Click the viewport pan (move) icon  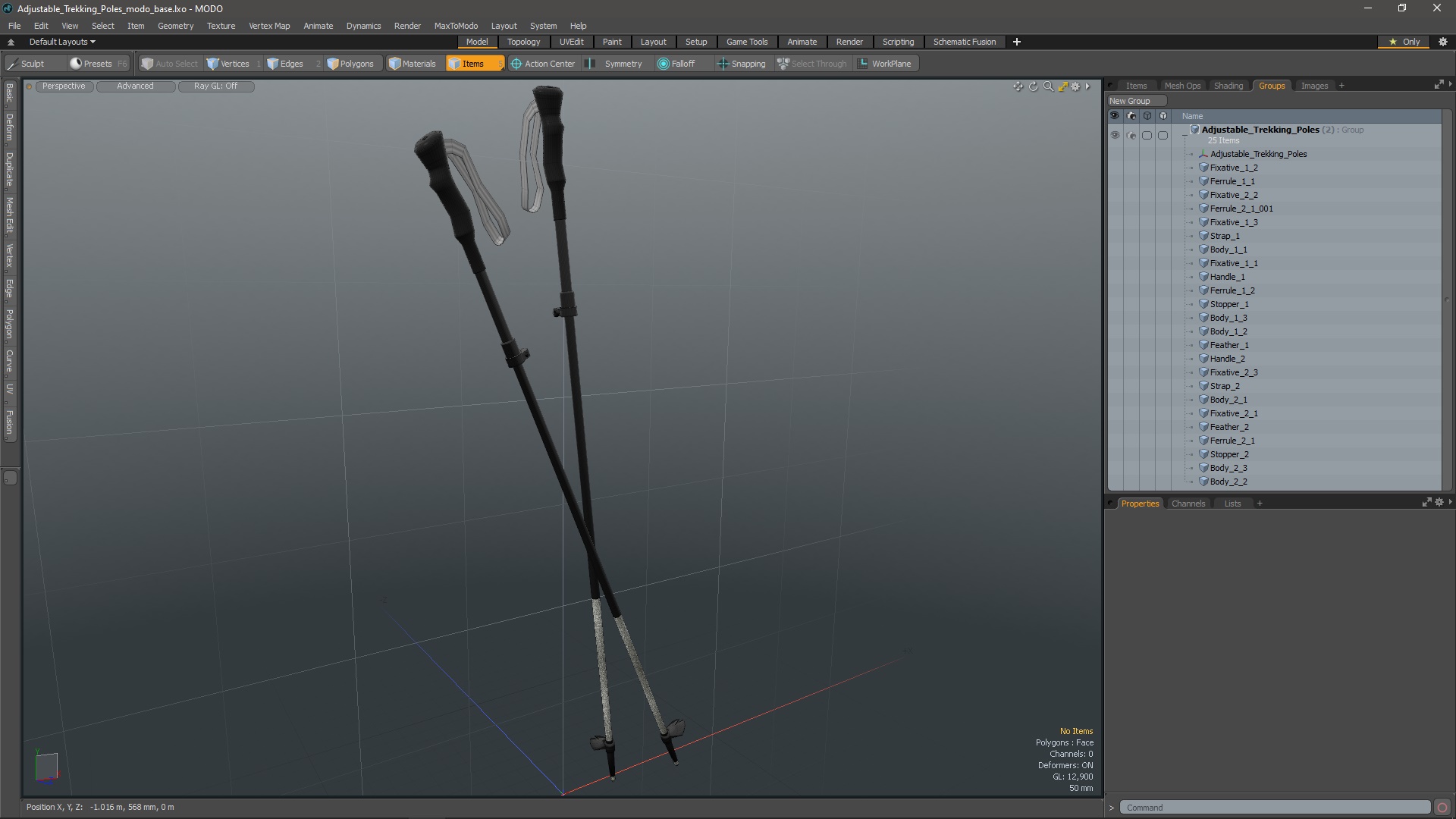click(1018, 86)
